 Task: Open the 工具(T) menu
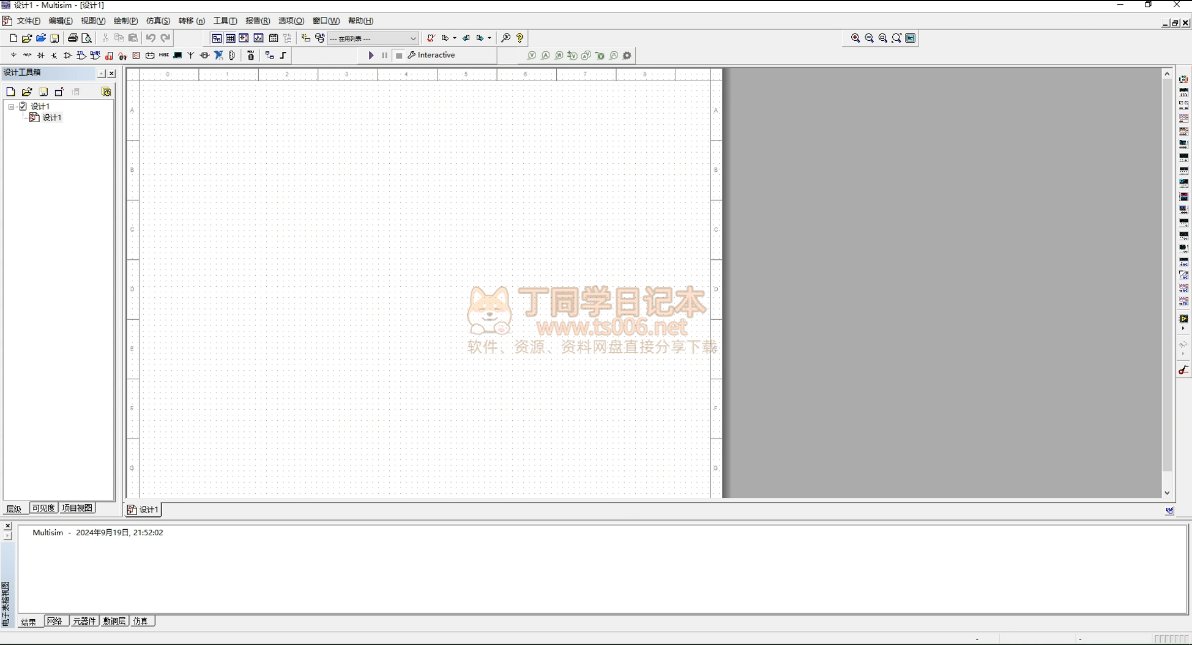(x=225, y=20)
